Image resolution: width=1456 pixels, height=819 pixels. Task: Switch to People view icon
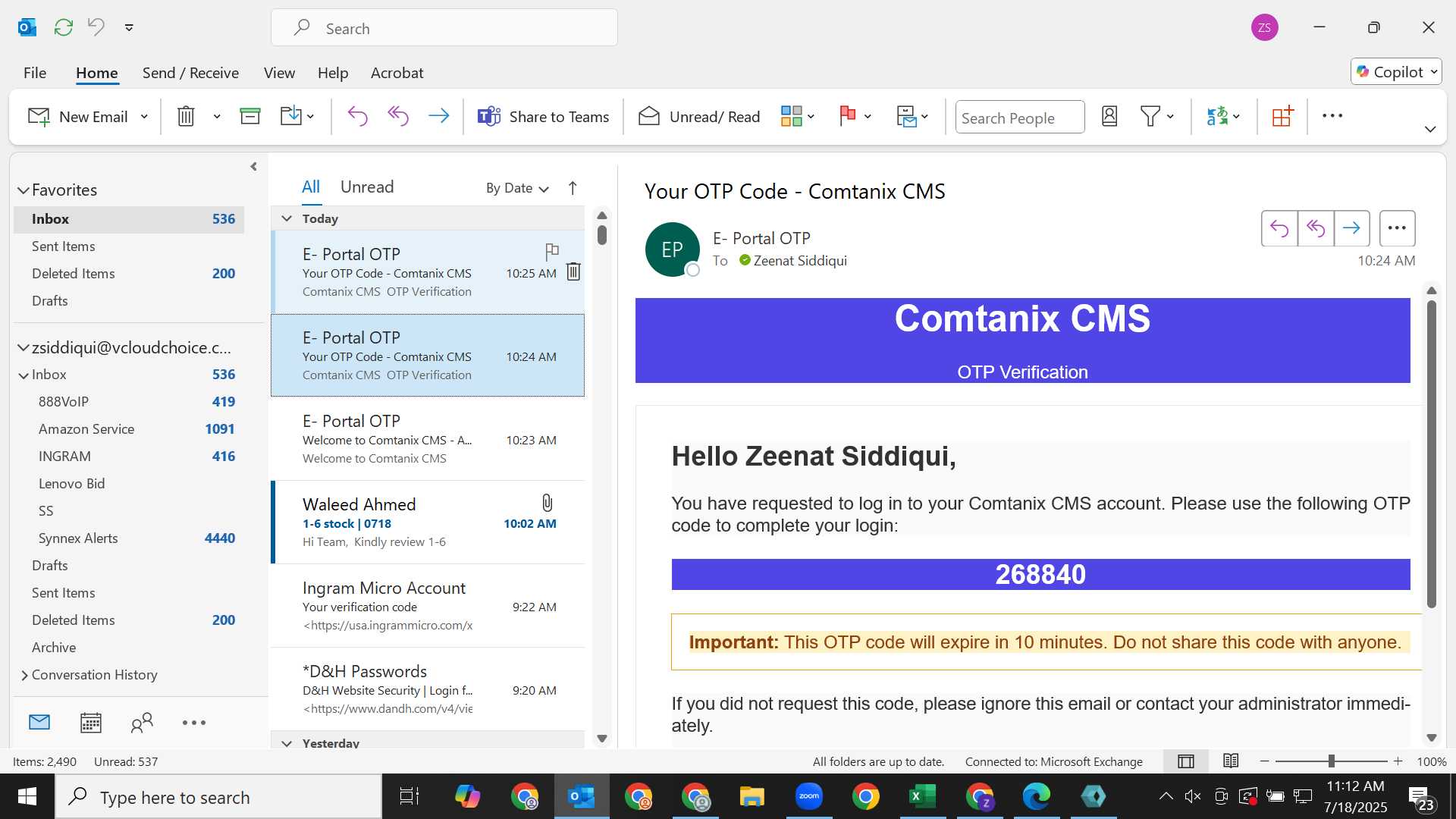142,723
